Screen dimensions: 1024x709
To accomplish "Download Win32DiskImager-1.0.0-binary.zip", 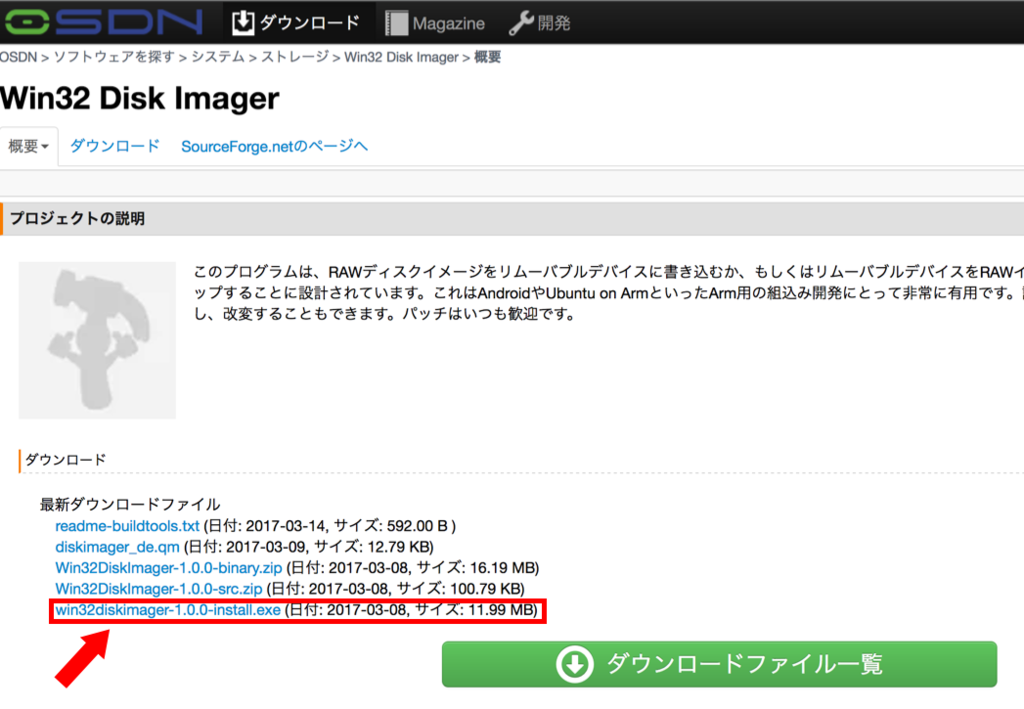I will coord(168,567).
